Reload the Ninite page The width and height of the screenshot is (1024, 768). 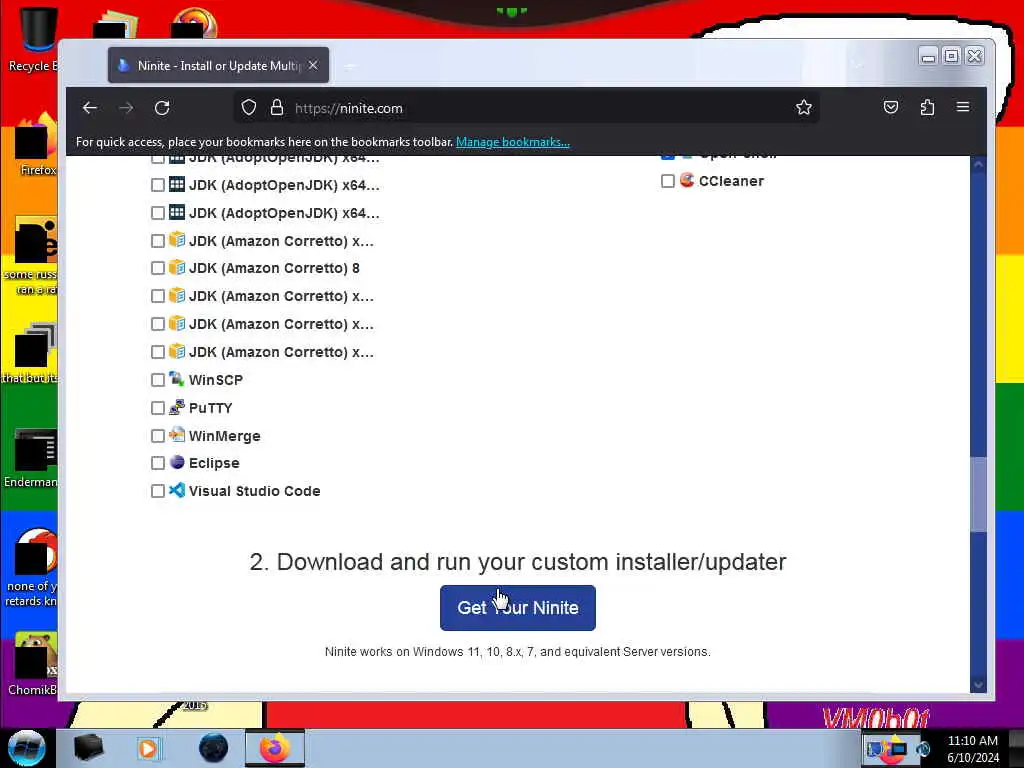click(162, 108)
